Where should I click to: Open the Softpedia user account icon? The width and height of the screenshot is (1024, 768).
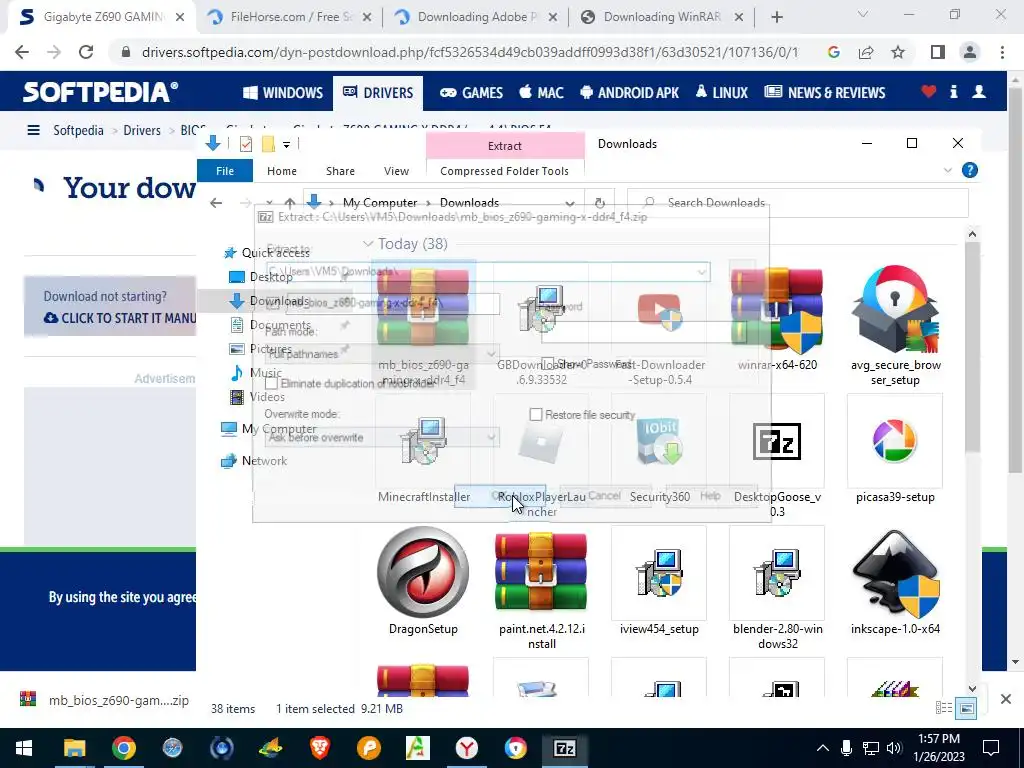pos(979,92)
